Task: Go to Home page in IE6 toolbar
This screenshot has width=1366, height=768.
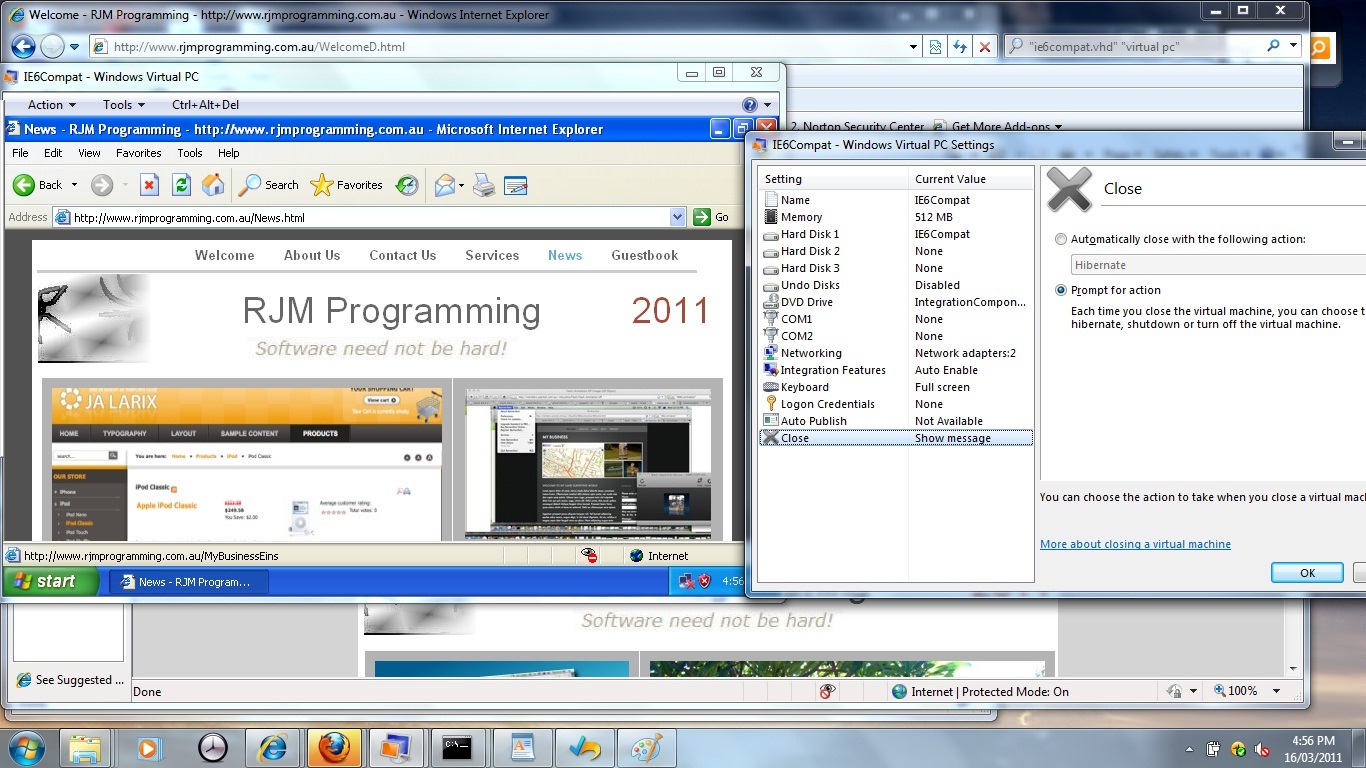Action: click(x=213, y=185)
